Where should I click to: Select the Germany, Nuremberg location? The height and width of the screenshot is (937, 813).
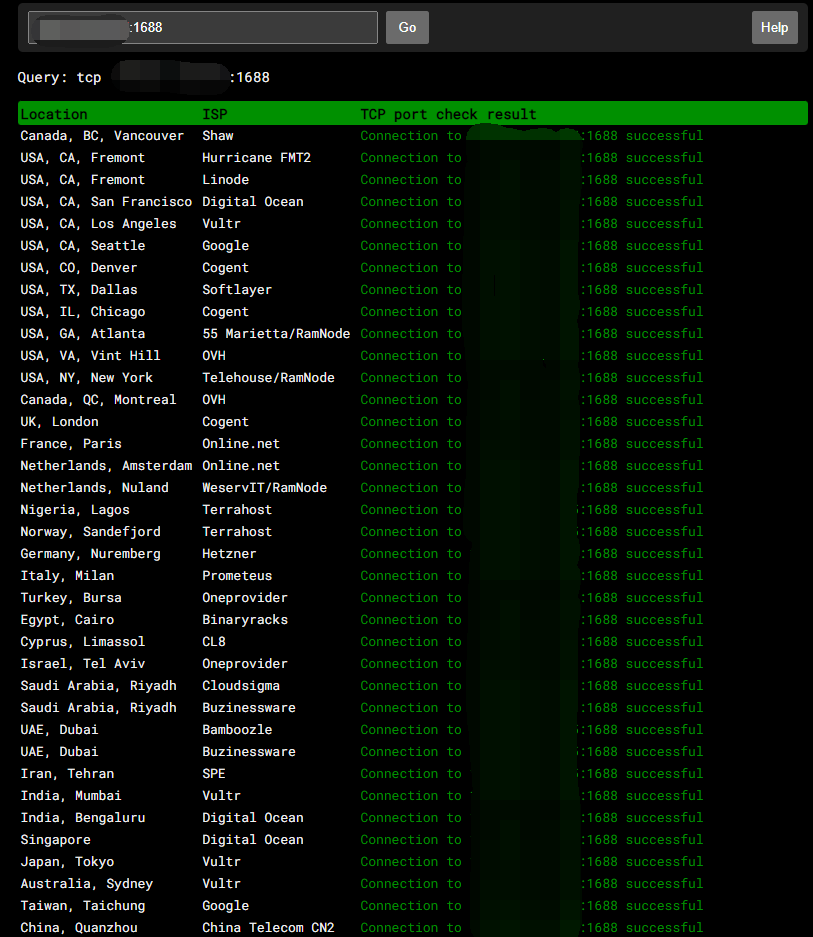[90, 554]
